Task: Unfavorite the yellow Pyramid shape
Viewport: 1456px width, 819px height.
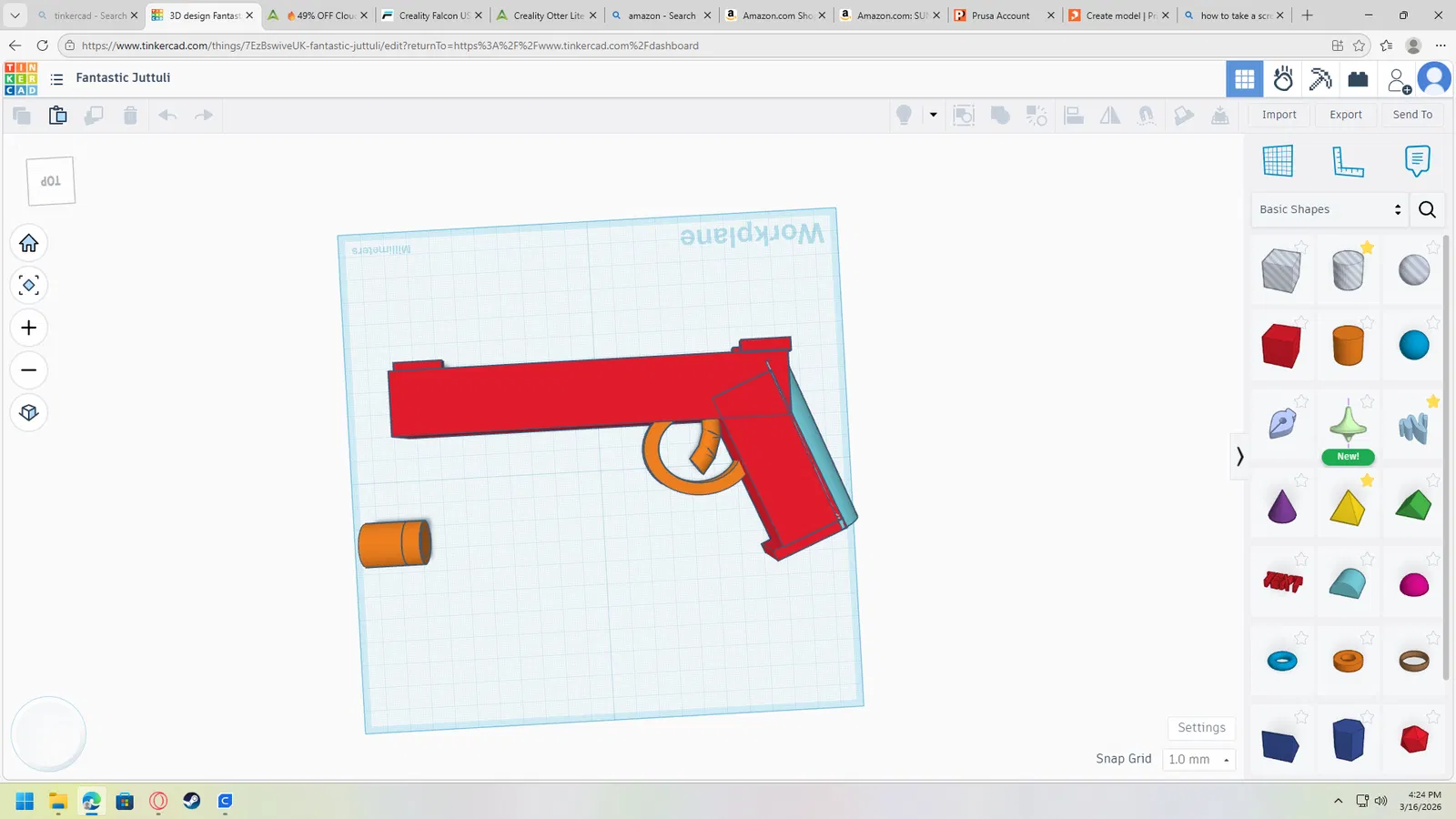Action: pos(1367,480)
